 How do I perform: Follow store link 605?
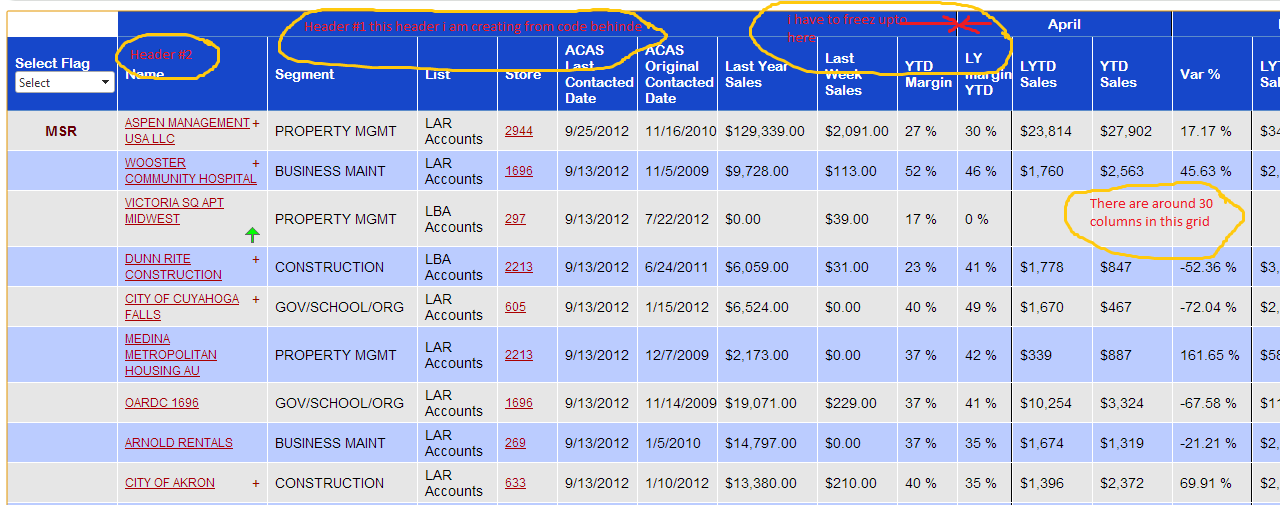(x=515, y=307)
